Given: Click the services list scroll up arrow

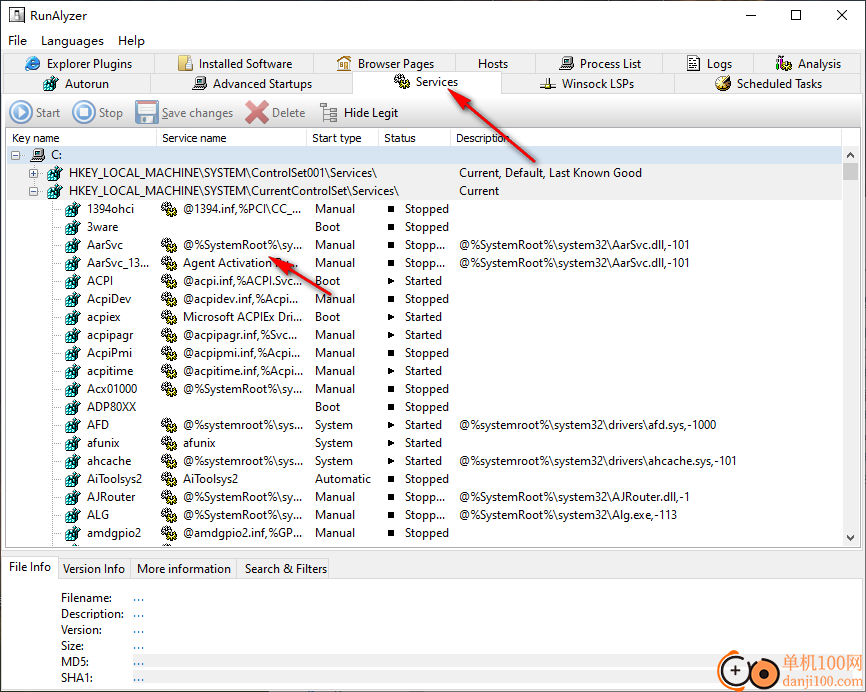Looking at the screenshot, I should click(851, 155).
